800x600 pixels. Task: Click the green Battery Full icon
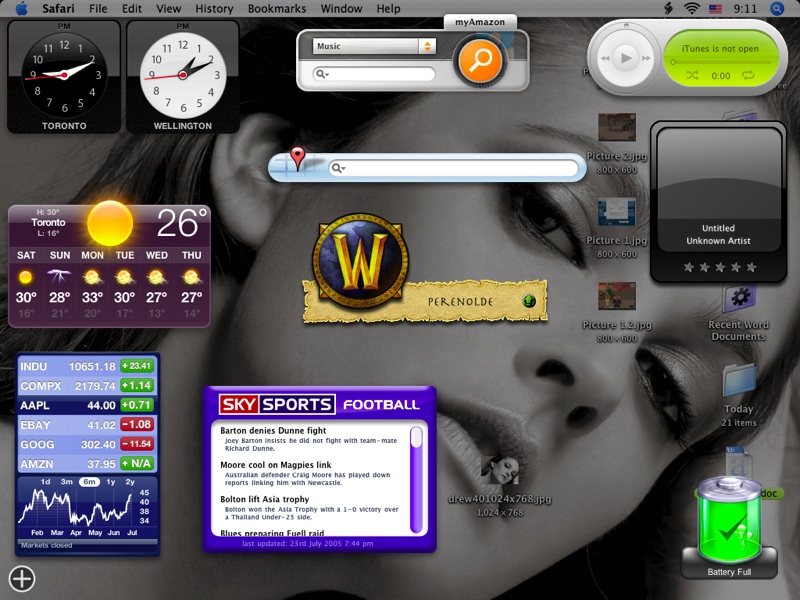click(x=729, y=520)
